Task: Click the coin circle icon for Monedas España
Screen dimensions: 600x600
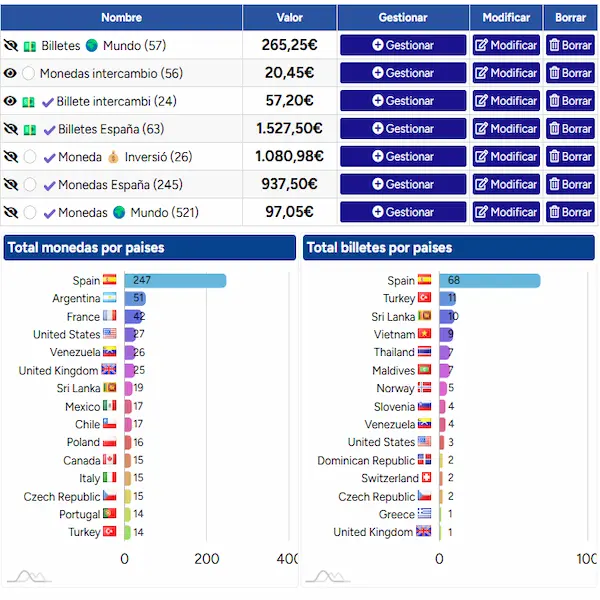Action: pos(29,184)
